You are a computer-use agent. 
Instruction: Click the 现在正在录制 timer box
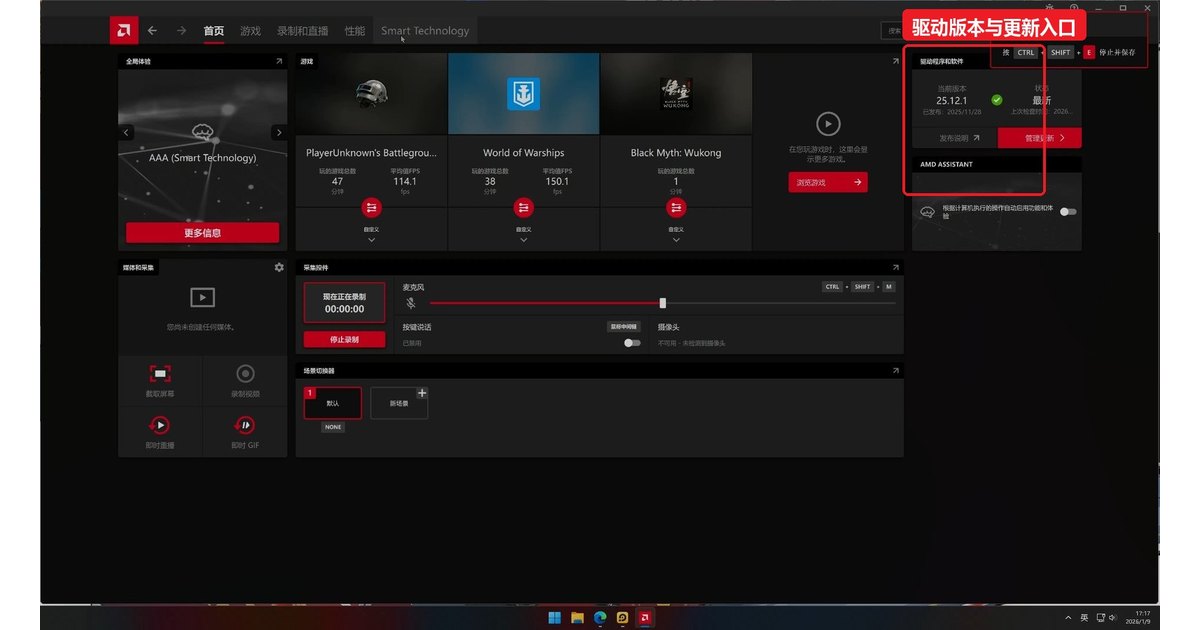(x=344, y=303)
